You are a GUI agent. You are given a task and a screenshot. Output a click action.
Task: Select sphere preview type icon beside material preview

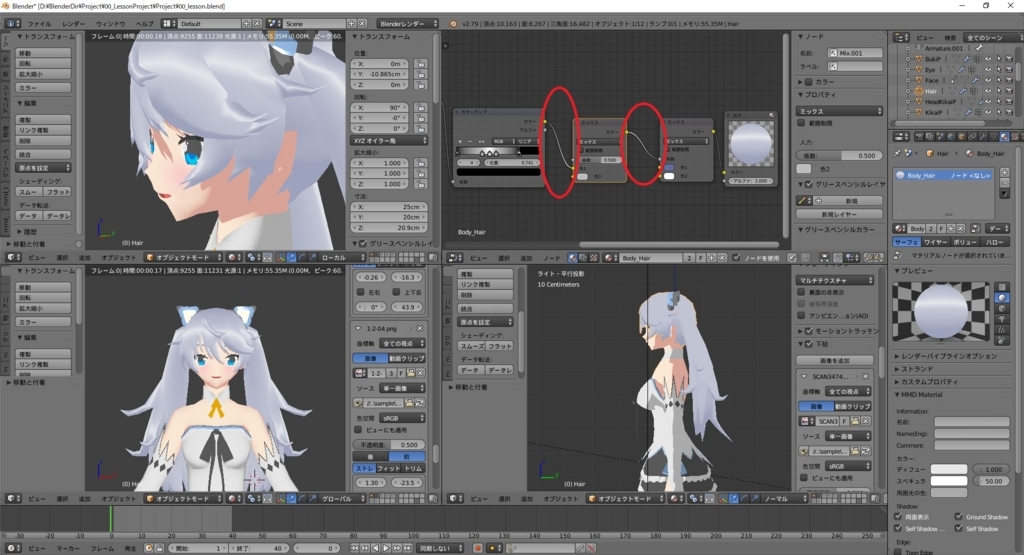(1002, 298)
